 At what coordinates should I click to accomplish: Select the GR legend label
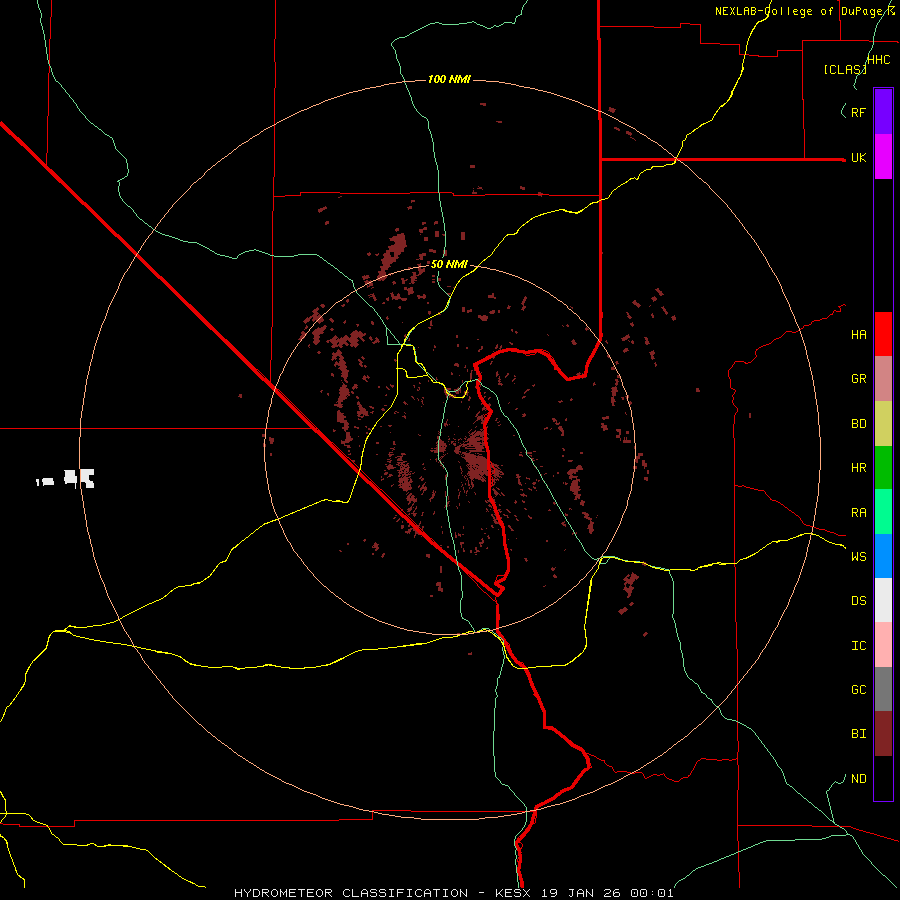[x=858, y=379]
